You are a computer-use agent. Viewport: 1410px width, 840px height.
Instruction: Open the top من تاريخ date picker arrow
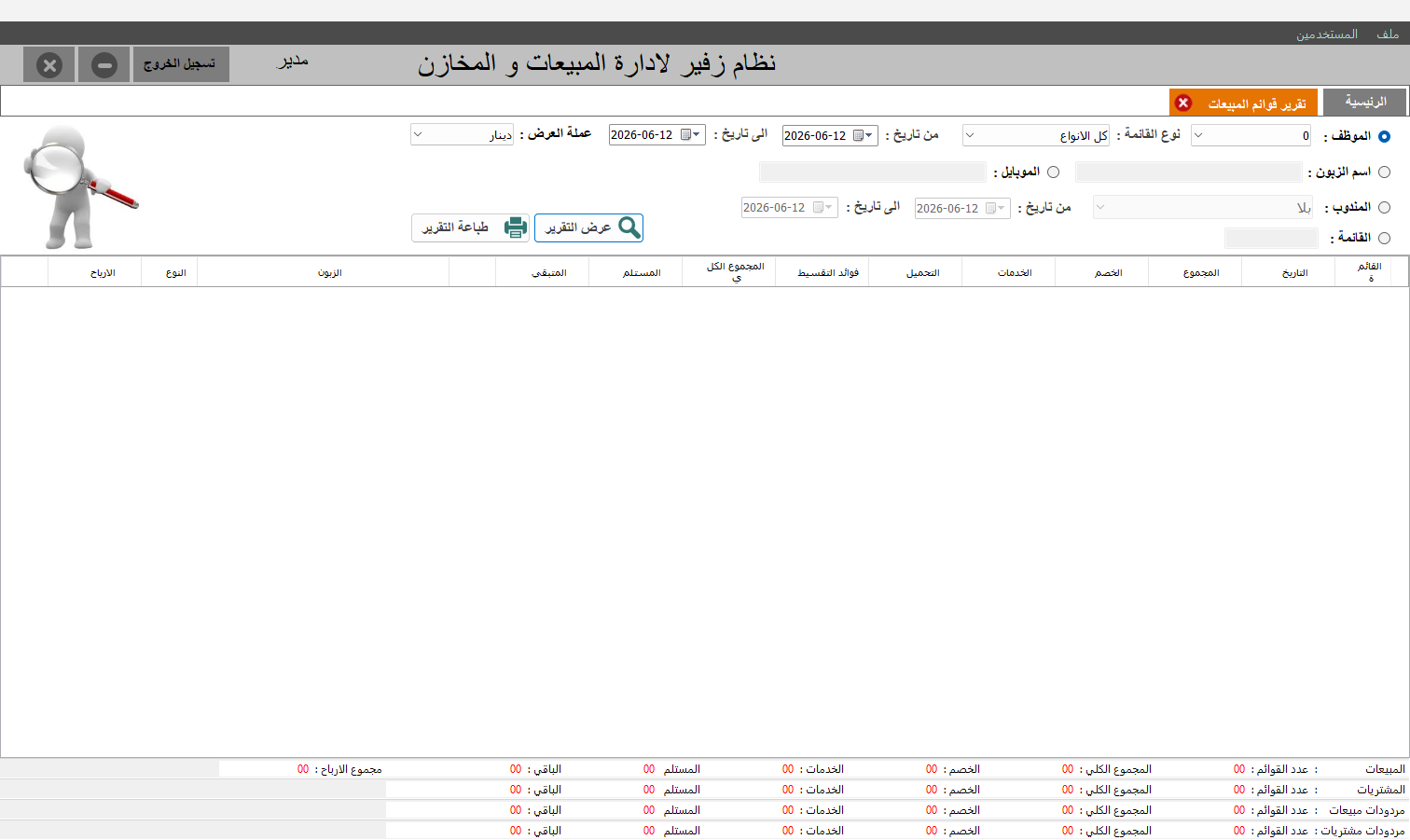(869, 135)
